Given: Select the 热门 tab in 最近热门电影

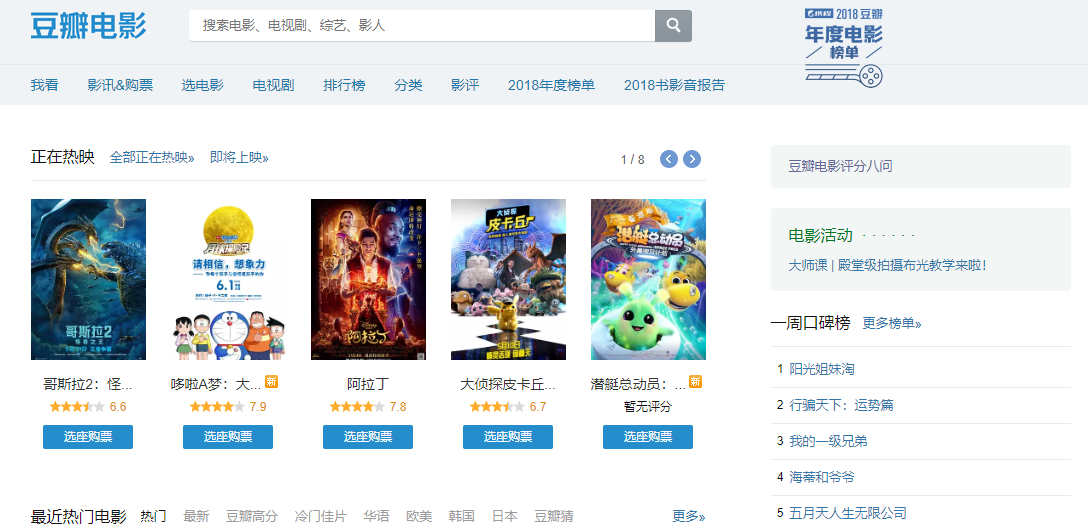Looking at the screenshot, I should coord(153,517).
